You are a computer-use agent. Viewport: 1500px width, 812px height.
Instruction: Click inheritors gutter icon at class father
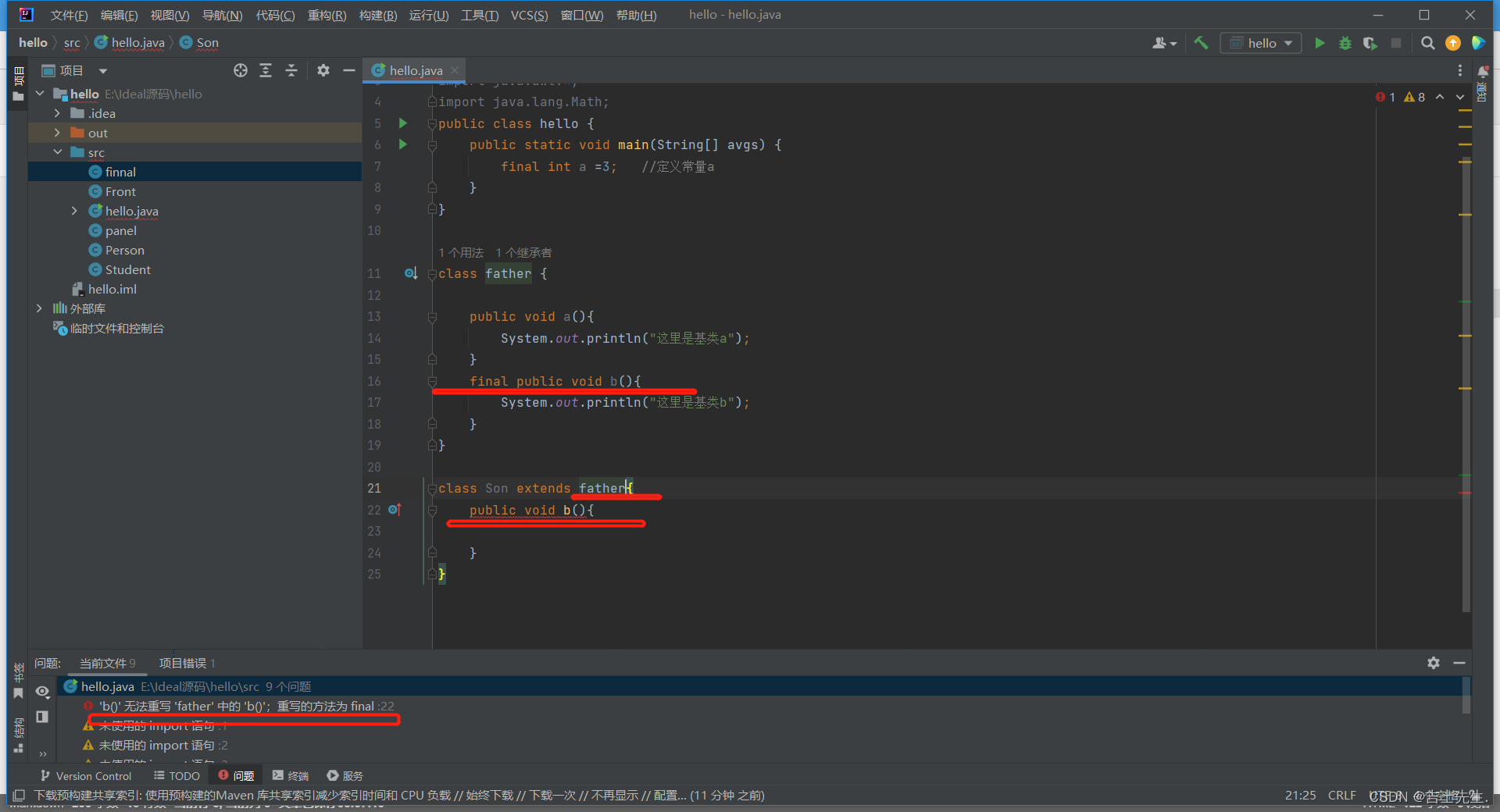[x=411, y=273]
